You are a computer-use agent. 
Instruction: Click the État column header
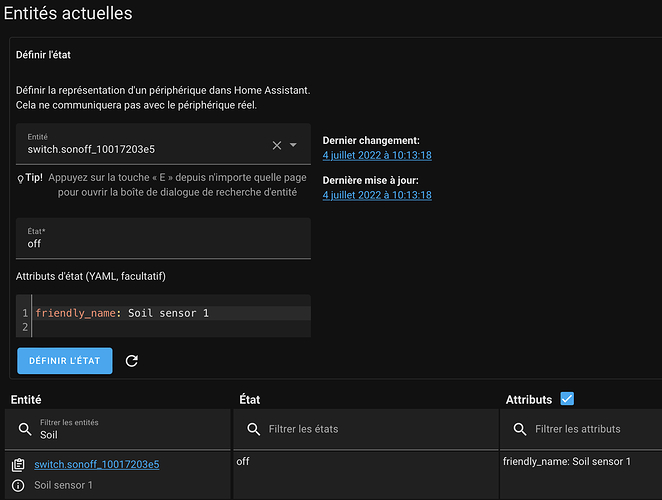(x=250, y=399)
